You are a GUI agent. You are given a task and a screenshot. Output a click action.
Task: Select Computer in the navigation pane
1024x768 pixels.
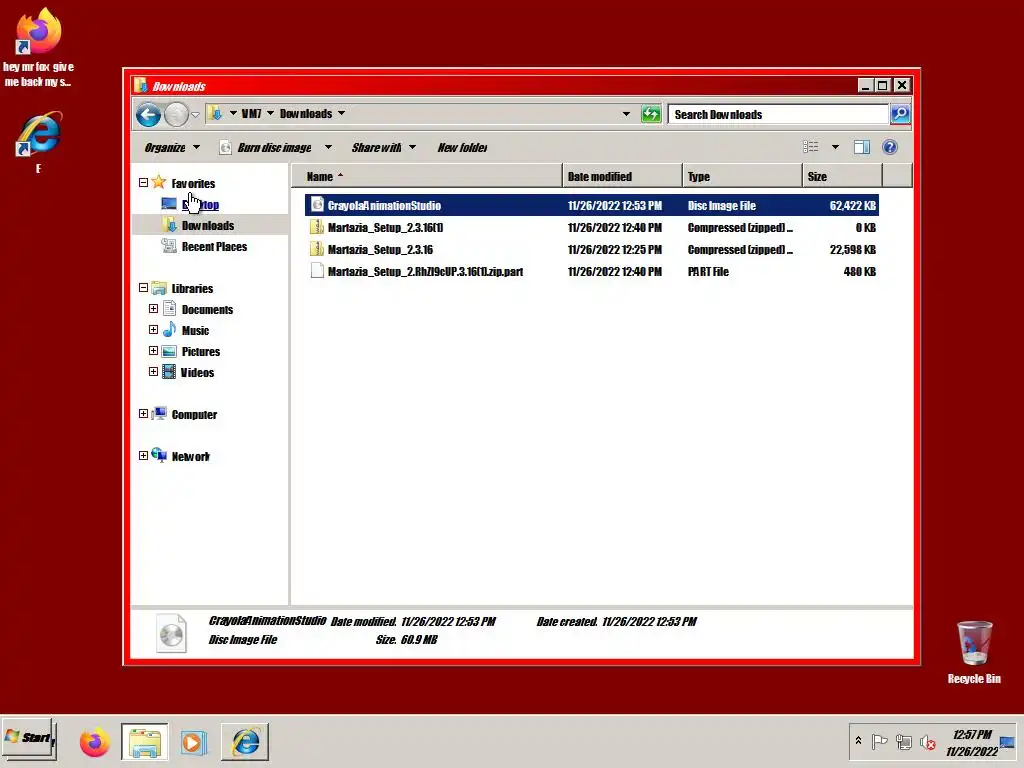tap(194, 414)
